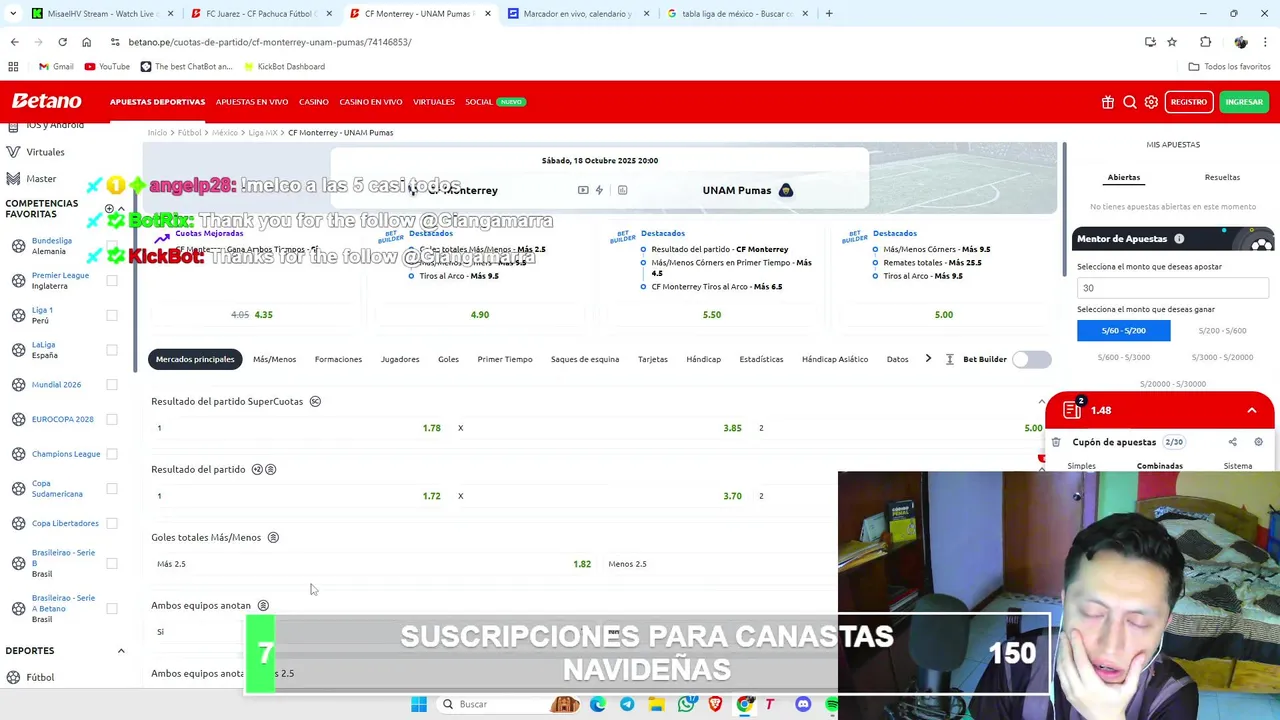Open the Fútbol breadcrumb link
1280x720 pixels.
pos(189,132)
